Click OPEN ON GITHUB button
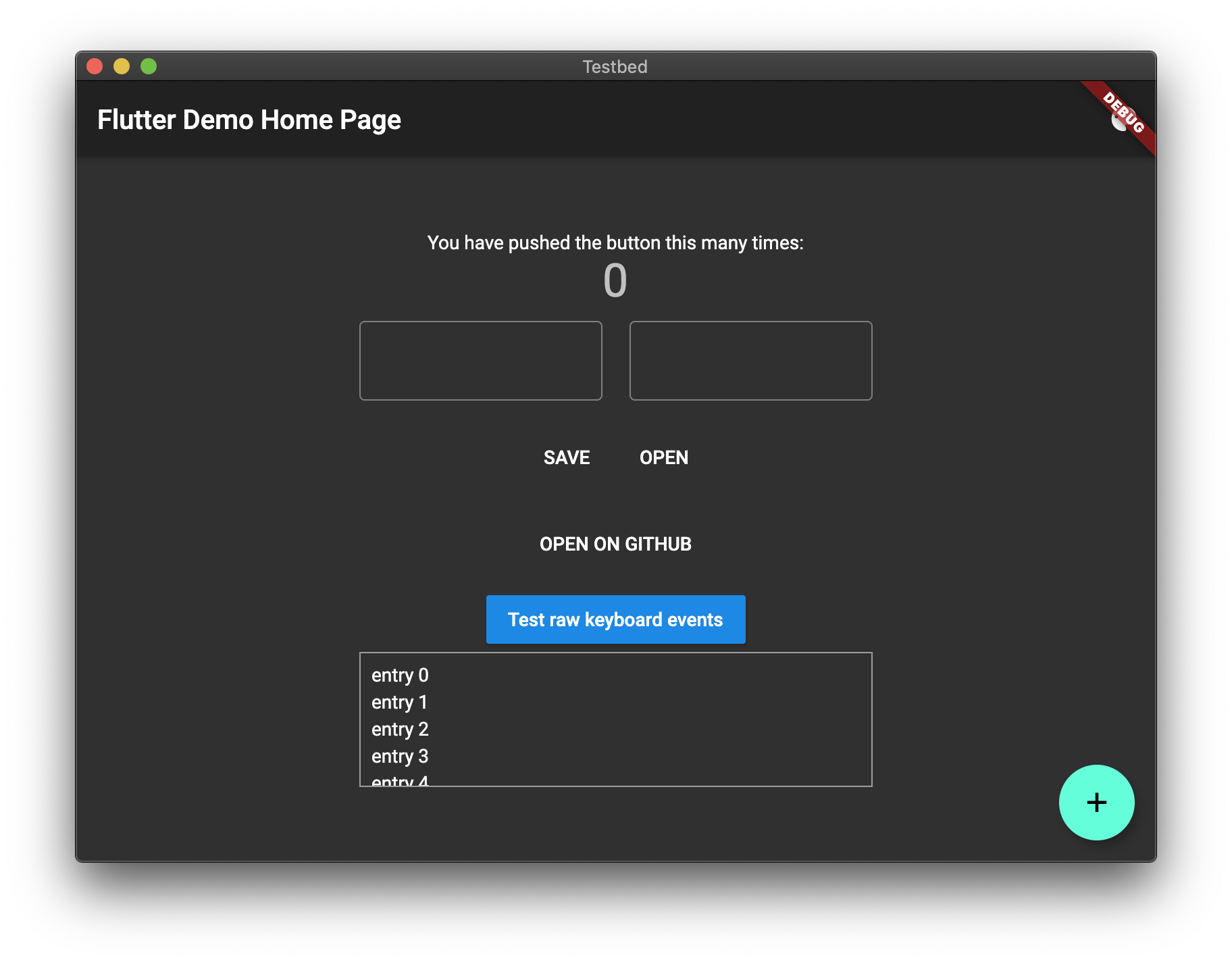Screen dimensions: 1232x962 click(x=615, y=544)
